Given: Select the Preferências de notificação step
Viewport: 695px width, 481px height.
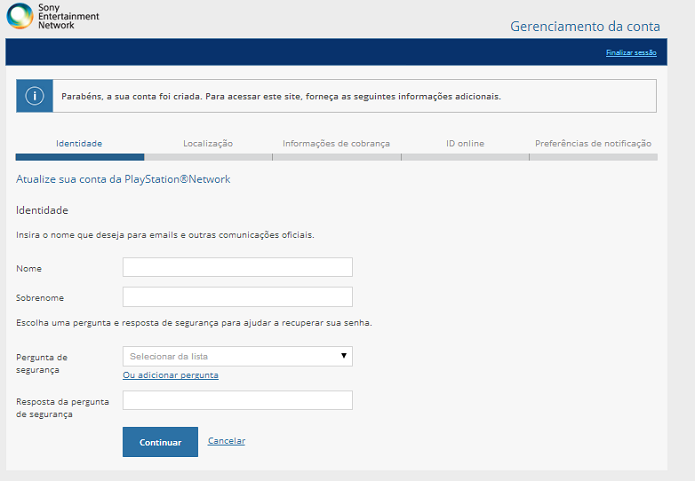Looking at the screenshot, I should 593,144.
